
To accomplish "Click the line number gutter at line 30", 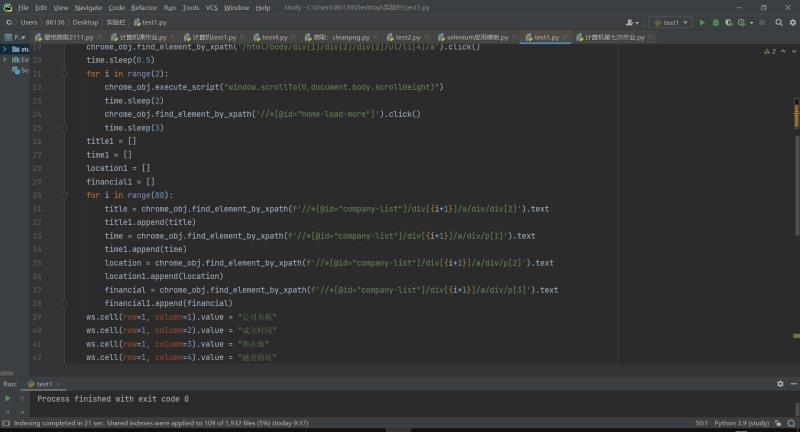I will 37,195.
